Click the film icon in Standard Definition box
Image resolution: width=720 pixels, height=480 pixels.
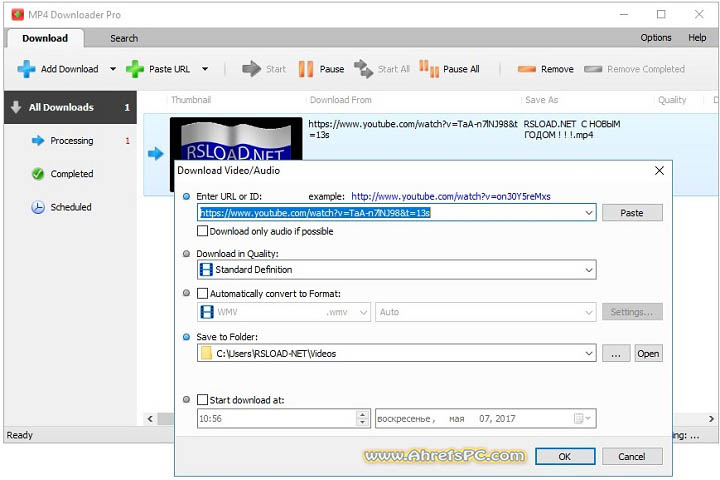tap(207, 270)
